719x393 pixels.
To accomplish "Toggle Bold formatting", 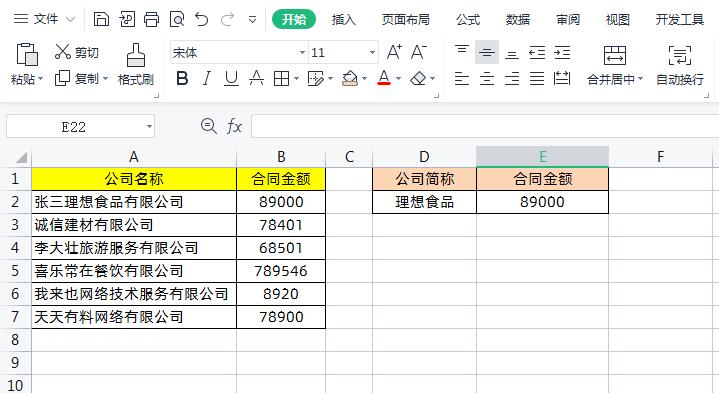I will pos(182,78).
